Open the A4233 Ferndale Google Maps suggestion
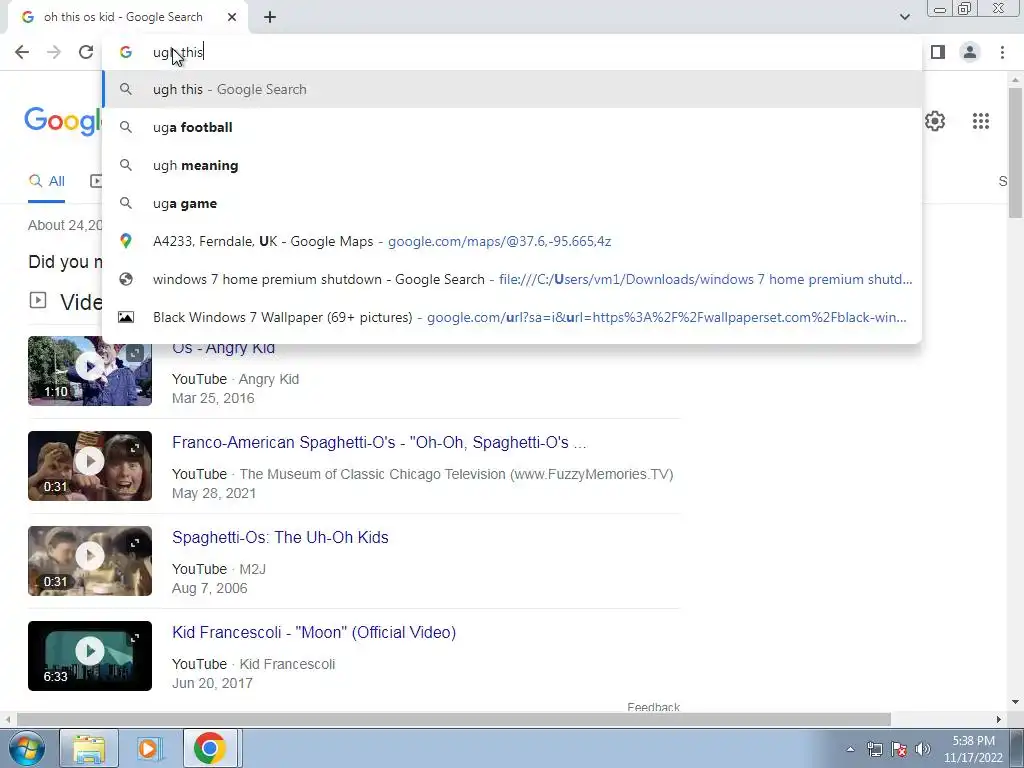This screenshot has width=1024, height=768. tap(512, 241)
